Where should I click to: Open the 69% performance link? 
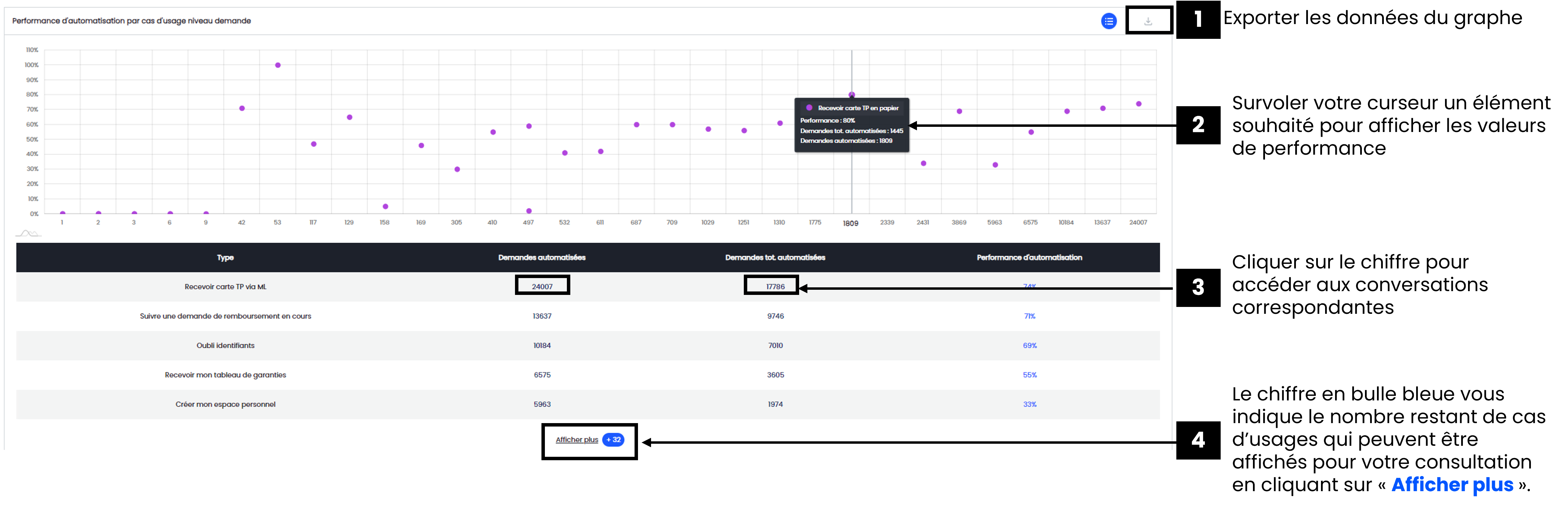1029,345
